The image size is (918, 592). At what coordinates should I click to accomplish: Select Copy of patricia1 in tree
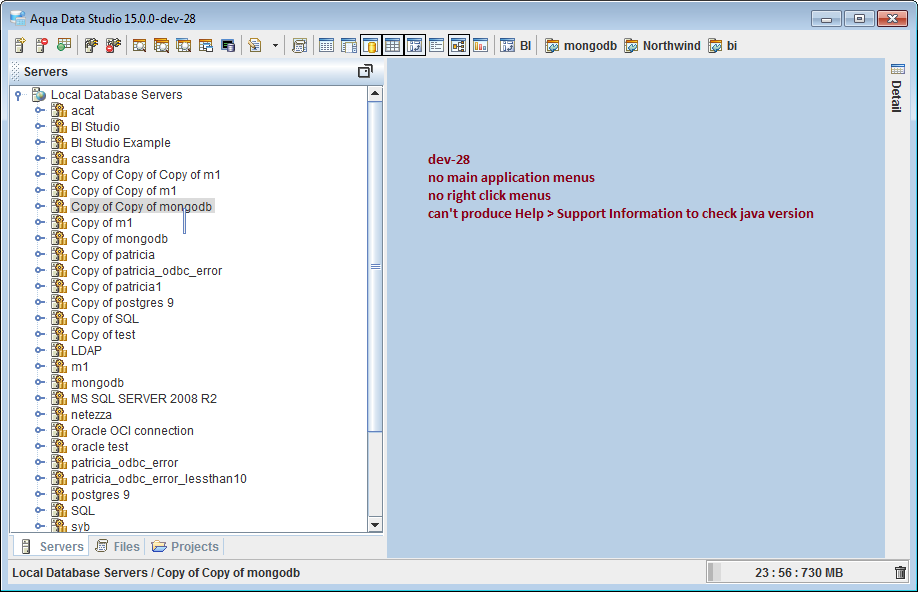(x=116, y=287)
